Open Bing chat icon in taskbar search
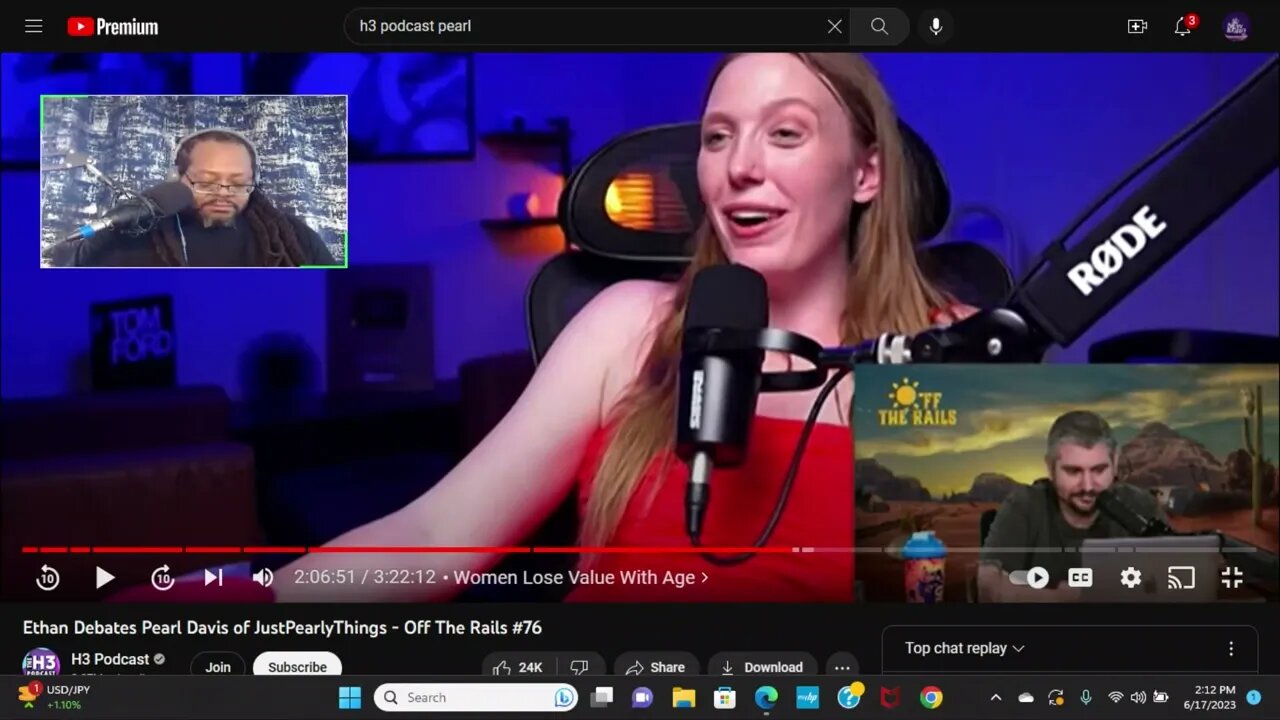Viewport: 1280px width, 720px height. [x=563, y=697]
